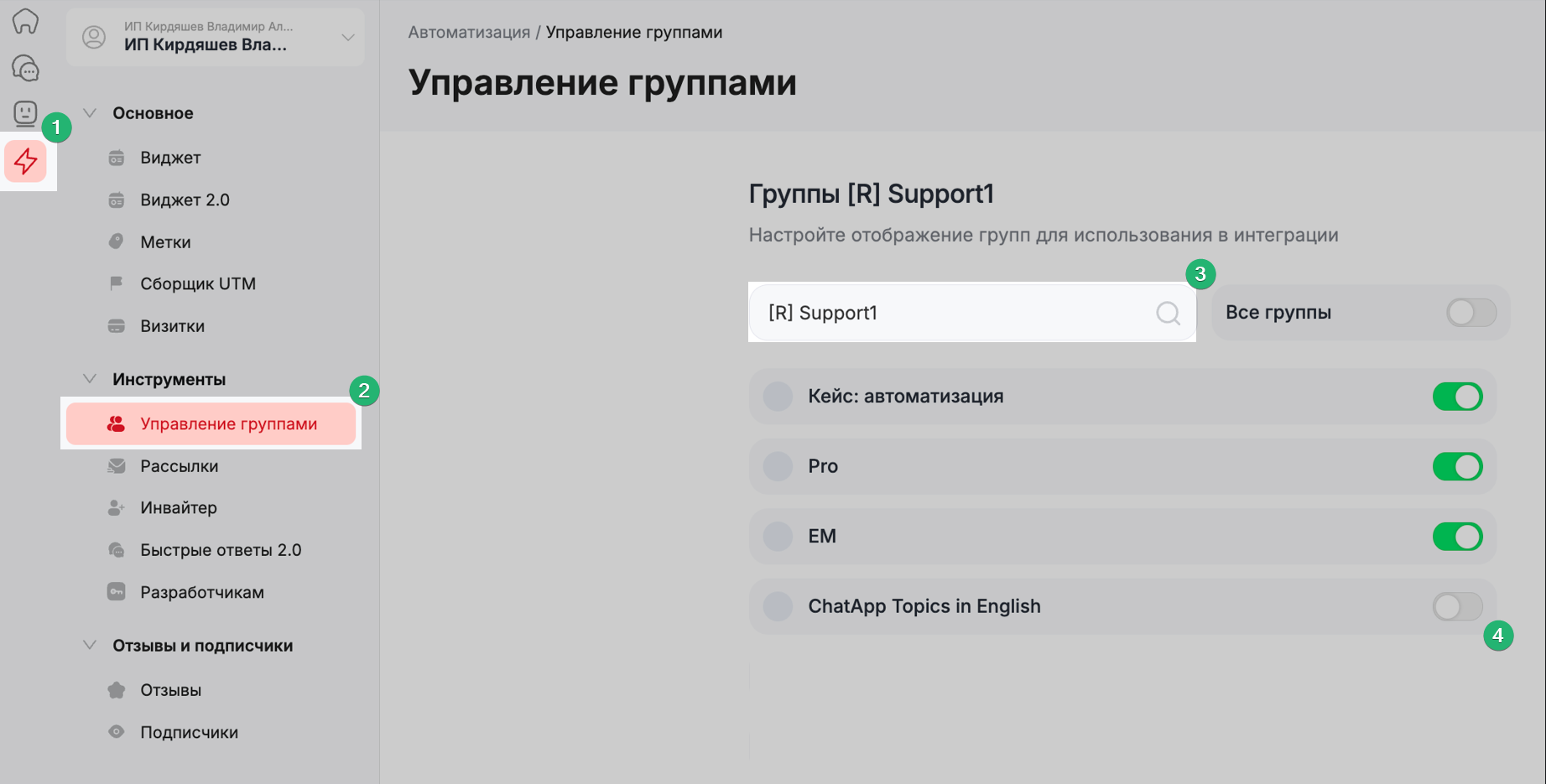Enable the Все группы toggle
Image resolution: width=1546 pixels, height=784 pixels.
coord(1471,313)
